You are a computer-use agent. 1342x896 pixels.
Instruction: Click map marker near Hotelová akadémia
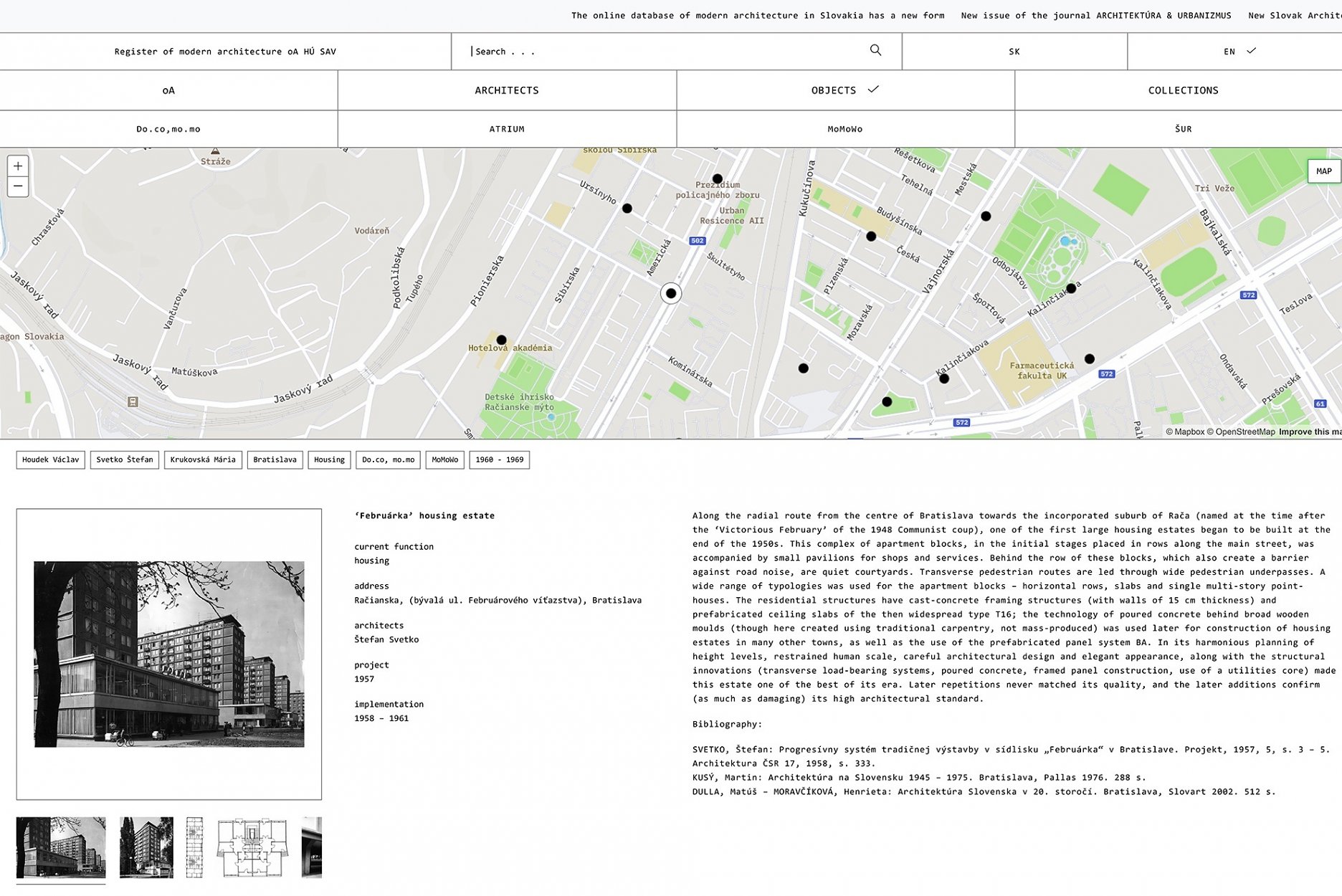(501, 340)
